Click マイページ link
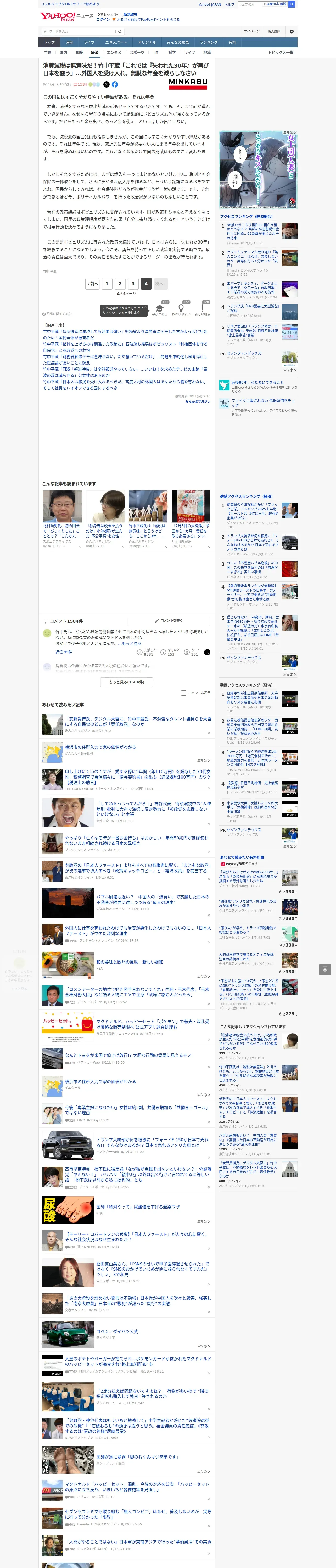Screen dimensions: 336x1568 tap(251, 32)
